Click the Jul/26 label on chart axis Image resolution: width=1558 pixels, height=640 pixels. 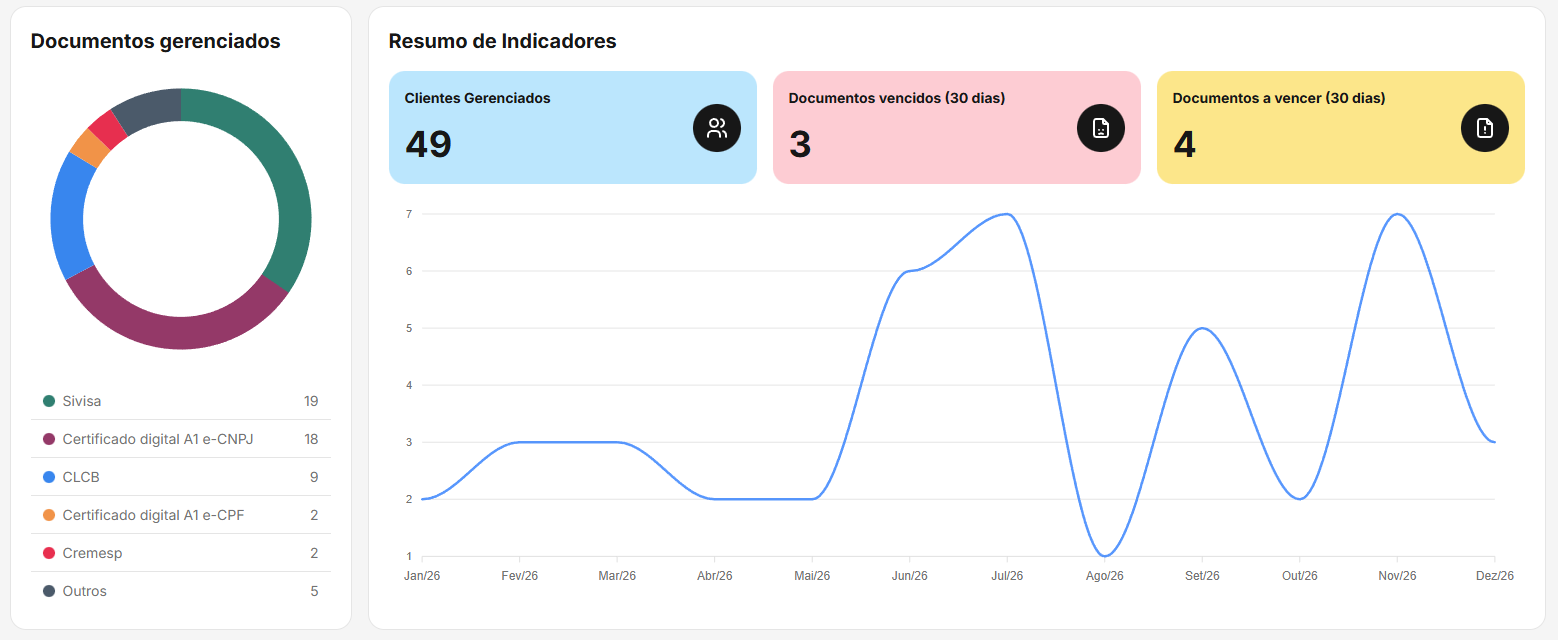coord(1007,576)
